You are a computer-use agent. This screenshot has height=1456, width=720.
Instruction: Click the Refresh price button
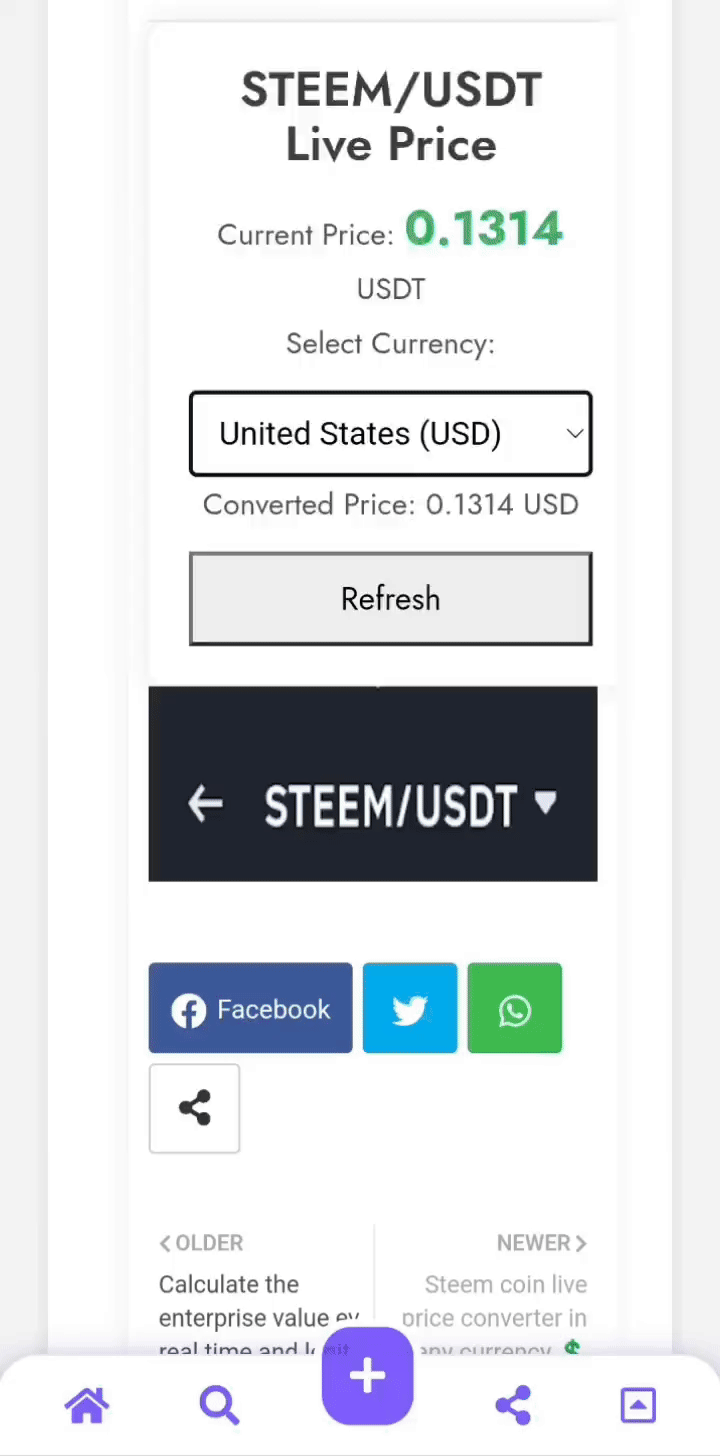coord(390,599)
